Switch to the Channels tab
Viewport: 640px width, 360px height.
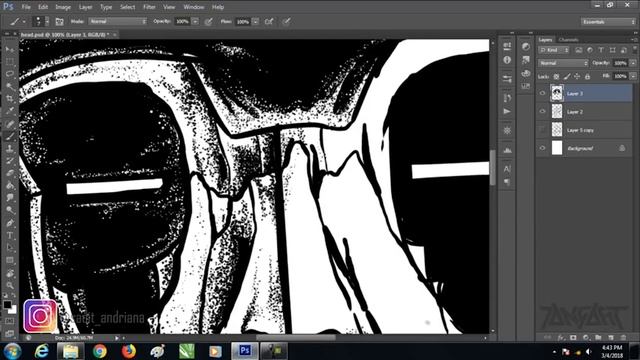568,40
